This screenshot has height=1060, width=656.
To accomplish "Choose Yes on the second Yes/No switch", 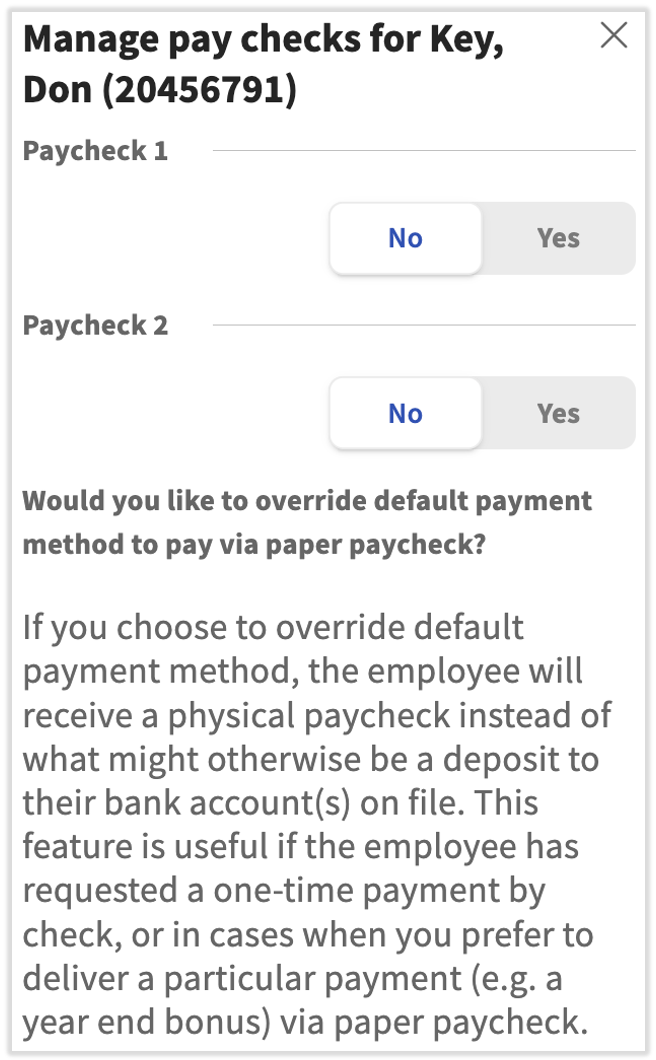I will (x=558, y=413).
